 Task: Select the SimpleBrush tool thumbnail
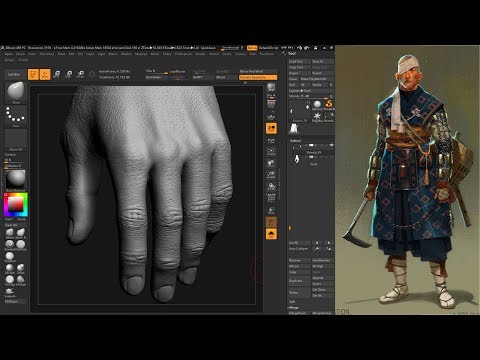(x=328, y=104)
